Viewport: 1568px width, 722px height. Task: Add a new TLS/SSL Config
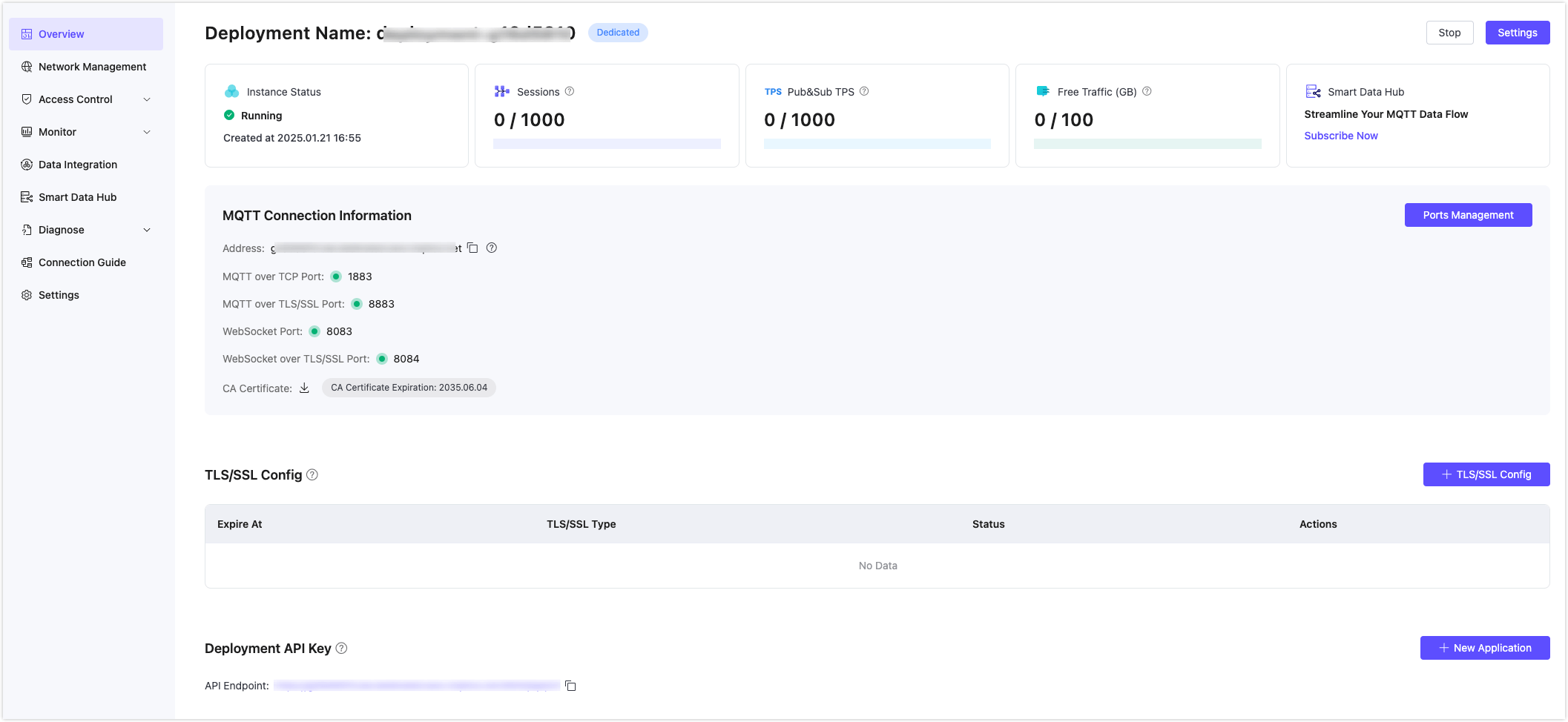(1486, 474)
